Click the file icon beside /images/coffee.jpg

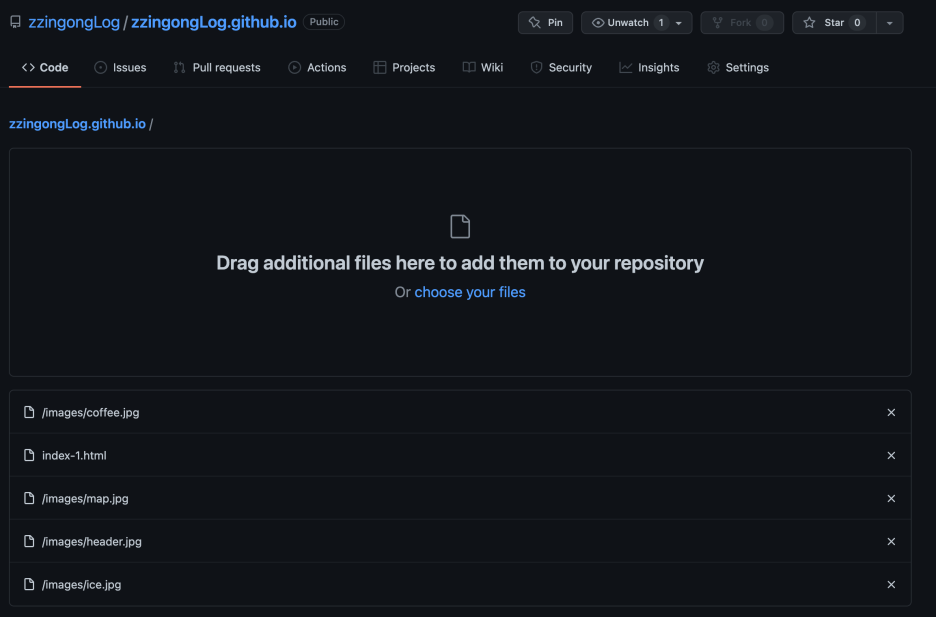(29, 412)
